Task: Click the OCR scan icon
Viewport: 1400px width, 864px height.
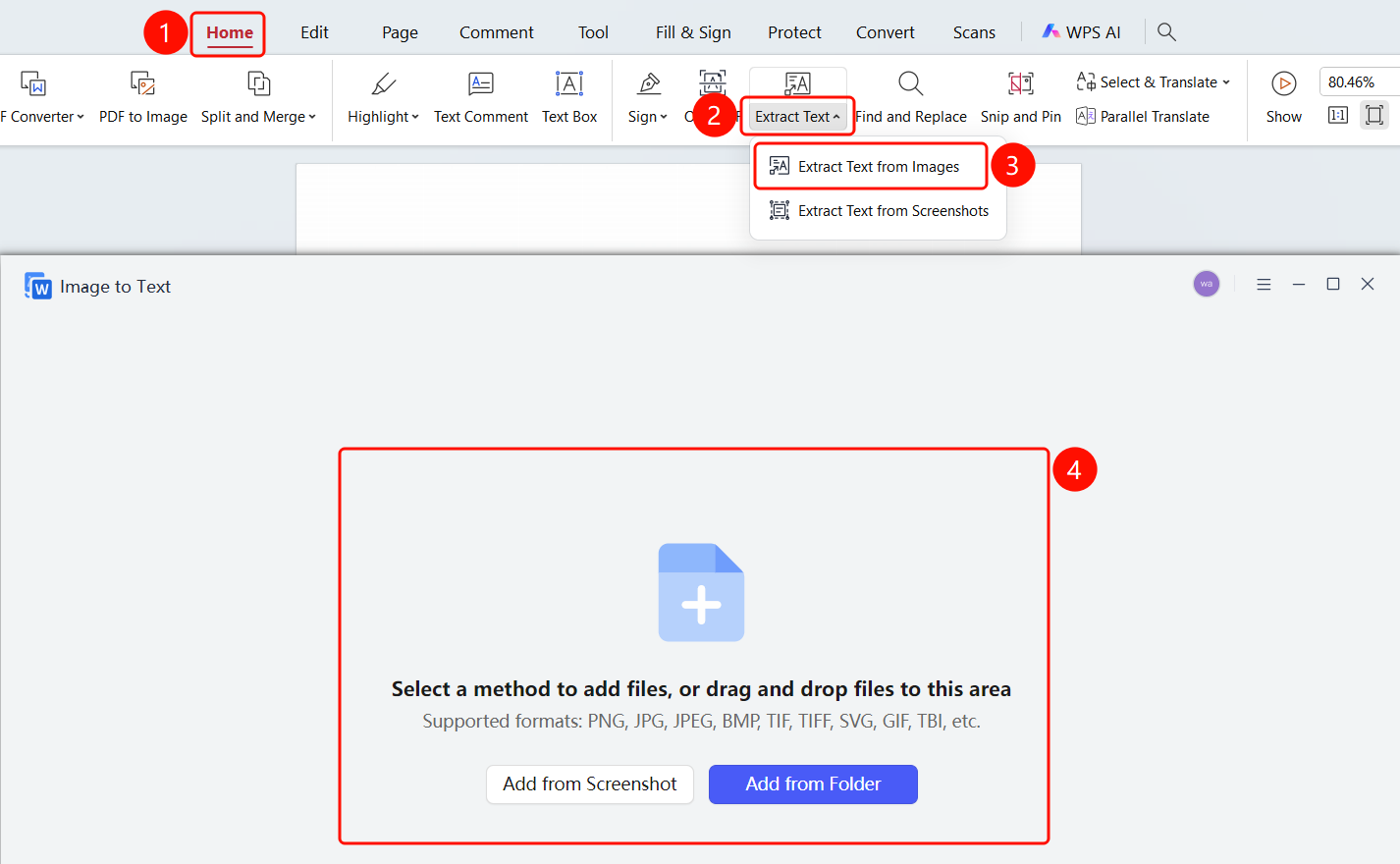Action: coord(713,82)
